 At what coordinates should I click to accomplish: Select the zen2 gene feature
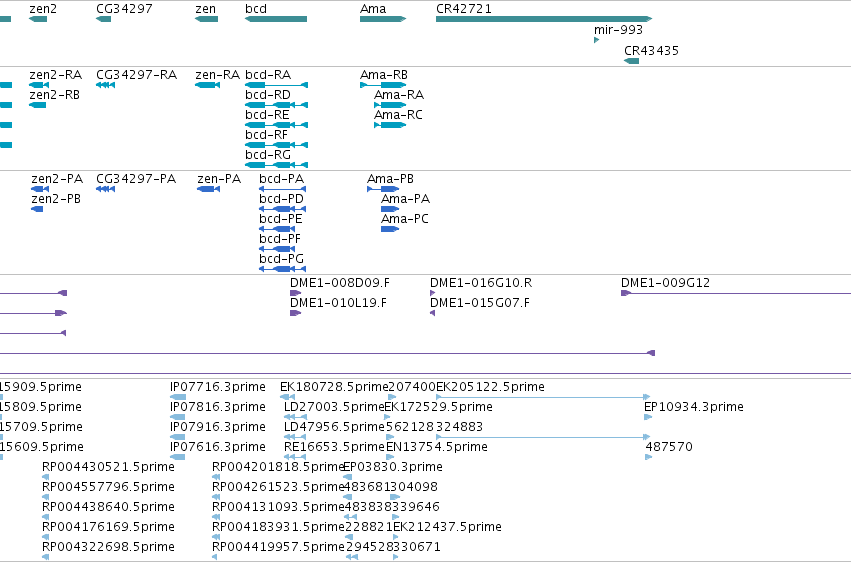pyautogui.click(x=37, y=19)
